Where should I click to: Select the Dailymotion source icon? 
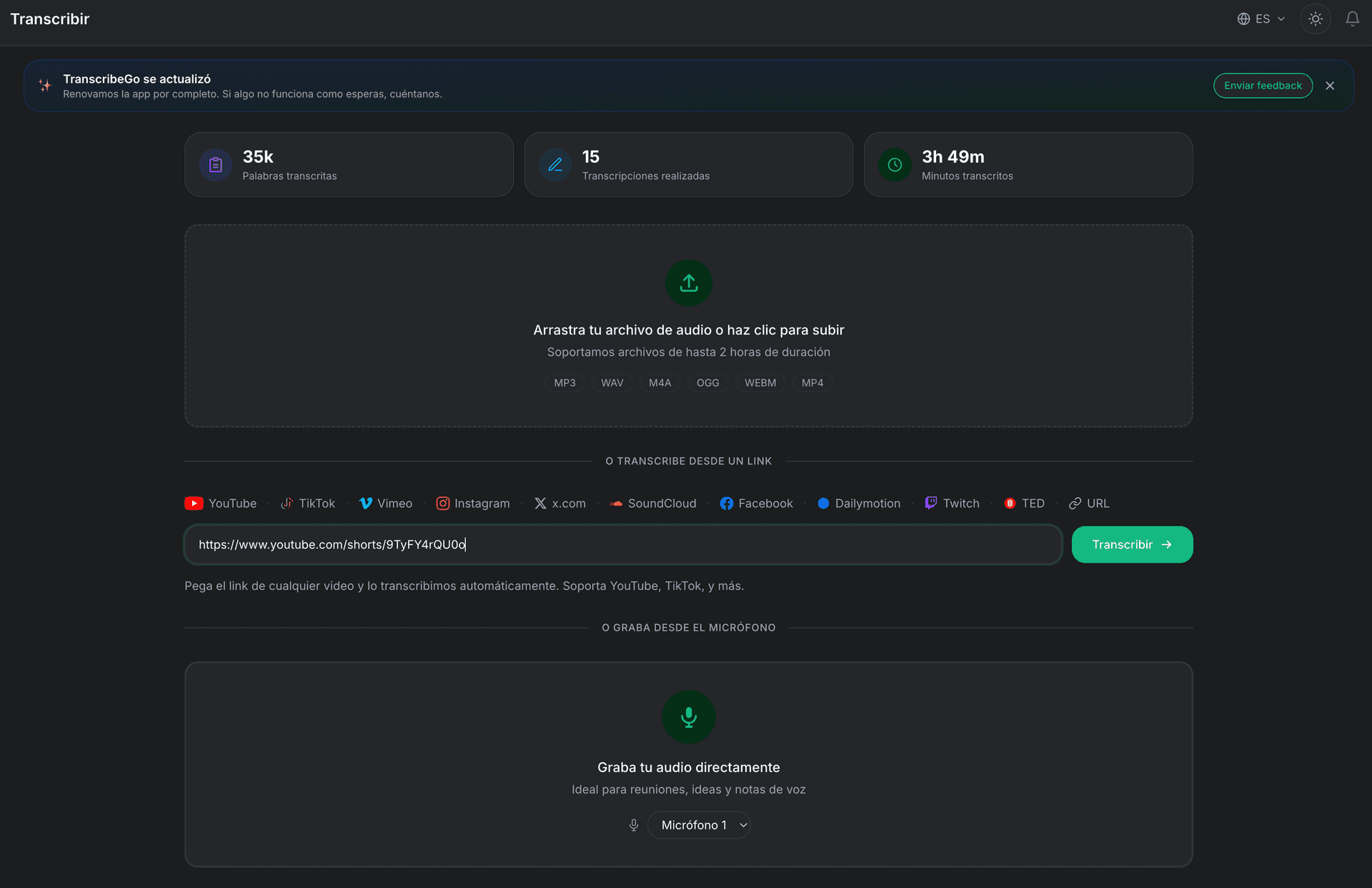[823, 503]
